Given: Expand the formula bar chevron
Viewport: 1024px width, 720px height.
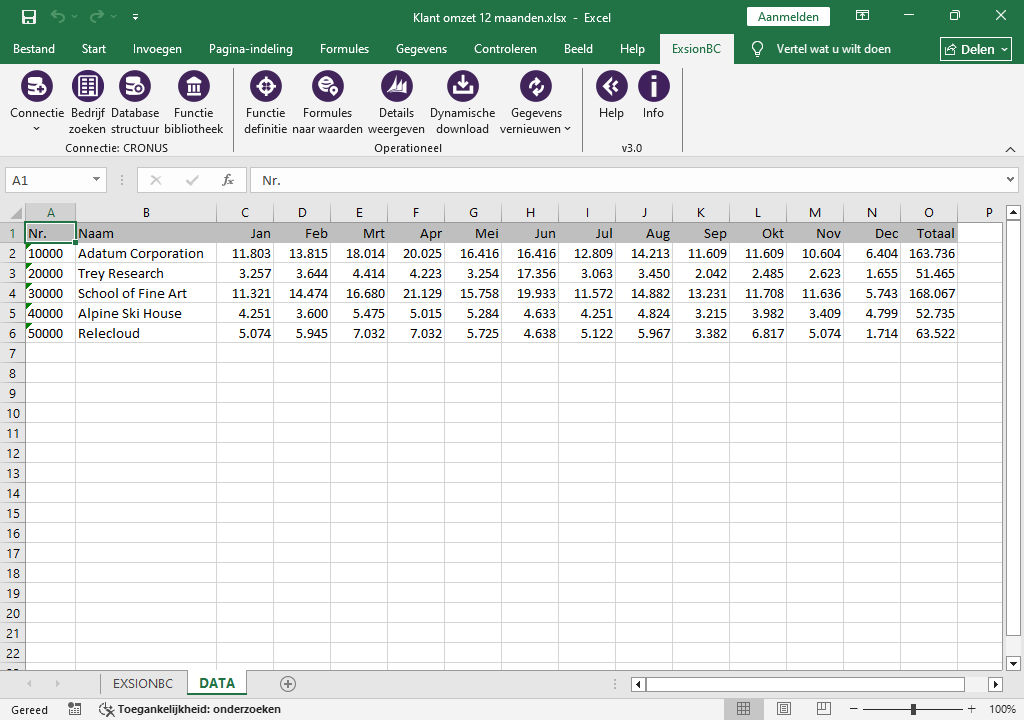Looking at the screenshot, I should coord(1010,180).
